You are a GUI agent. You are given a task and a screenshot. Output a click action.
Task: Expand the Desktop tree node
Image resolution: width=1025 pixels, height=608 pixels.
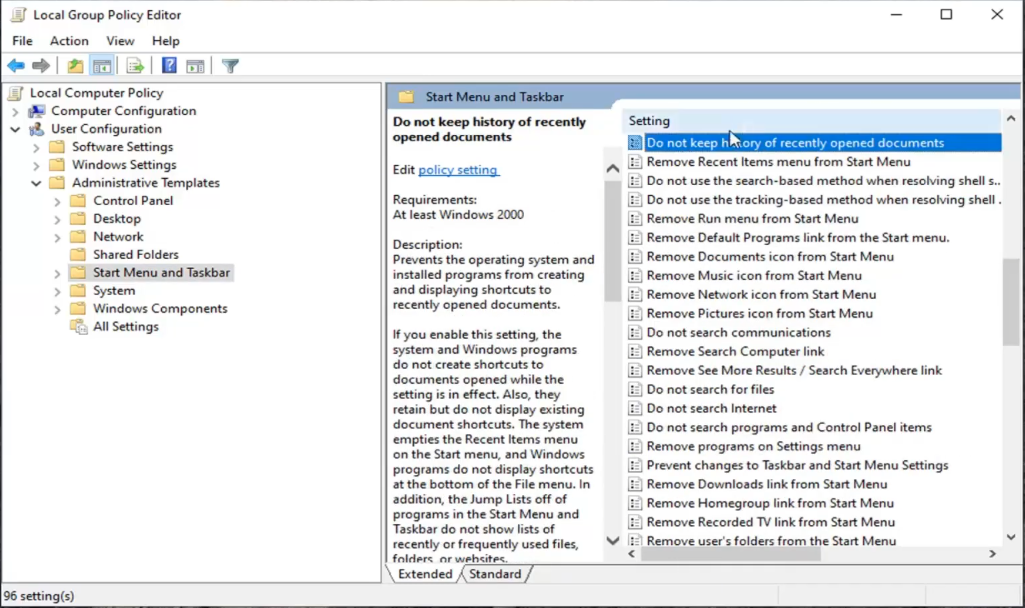[x=57, y=219]
